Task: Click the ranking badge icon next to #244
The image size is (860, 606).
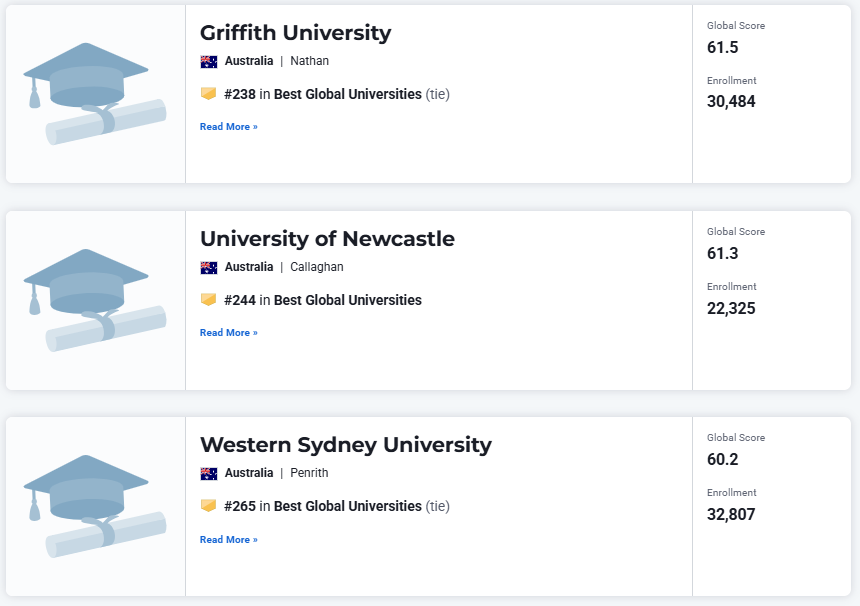Action: [x=208, y=300]
